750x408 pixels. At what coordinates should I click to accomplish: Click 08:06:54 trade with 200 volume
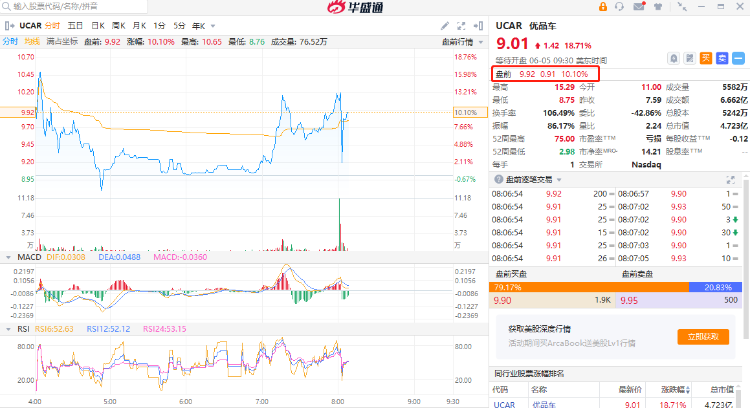[x=551, y=194]
